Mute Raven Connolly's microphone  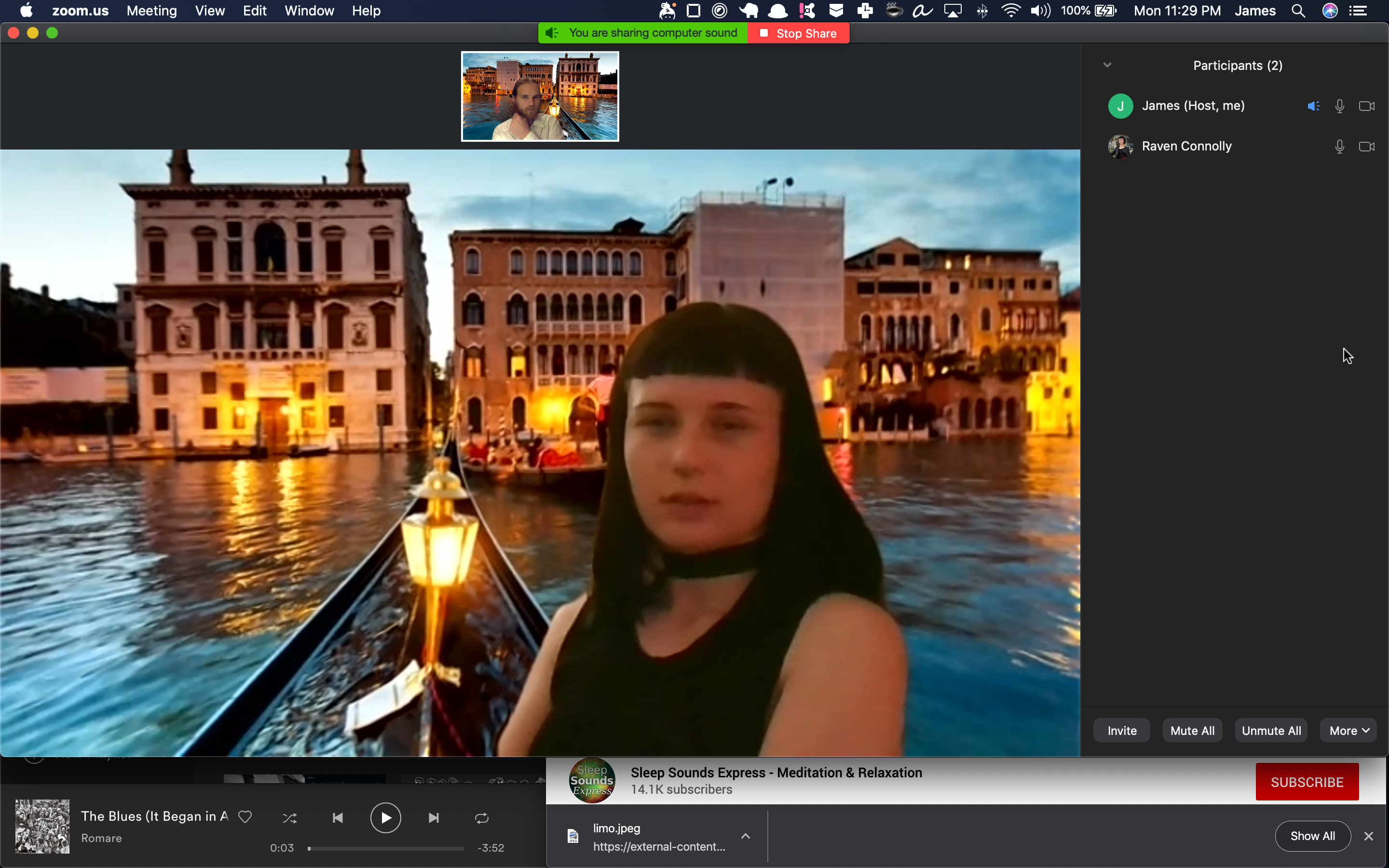[x=1340, y=147]
